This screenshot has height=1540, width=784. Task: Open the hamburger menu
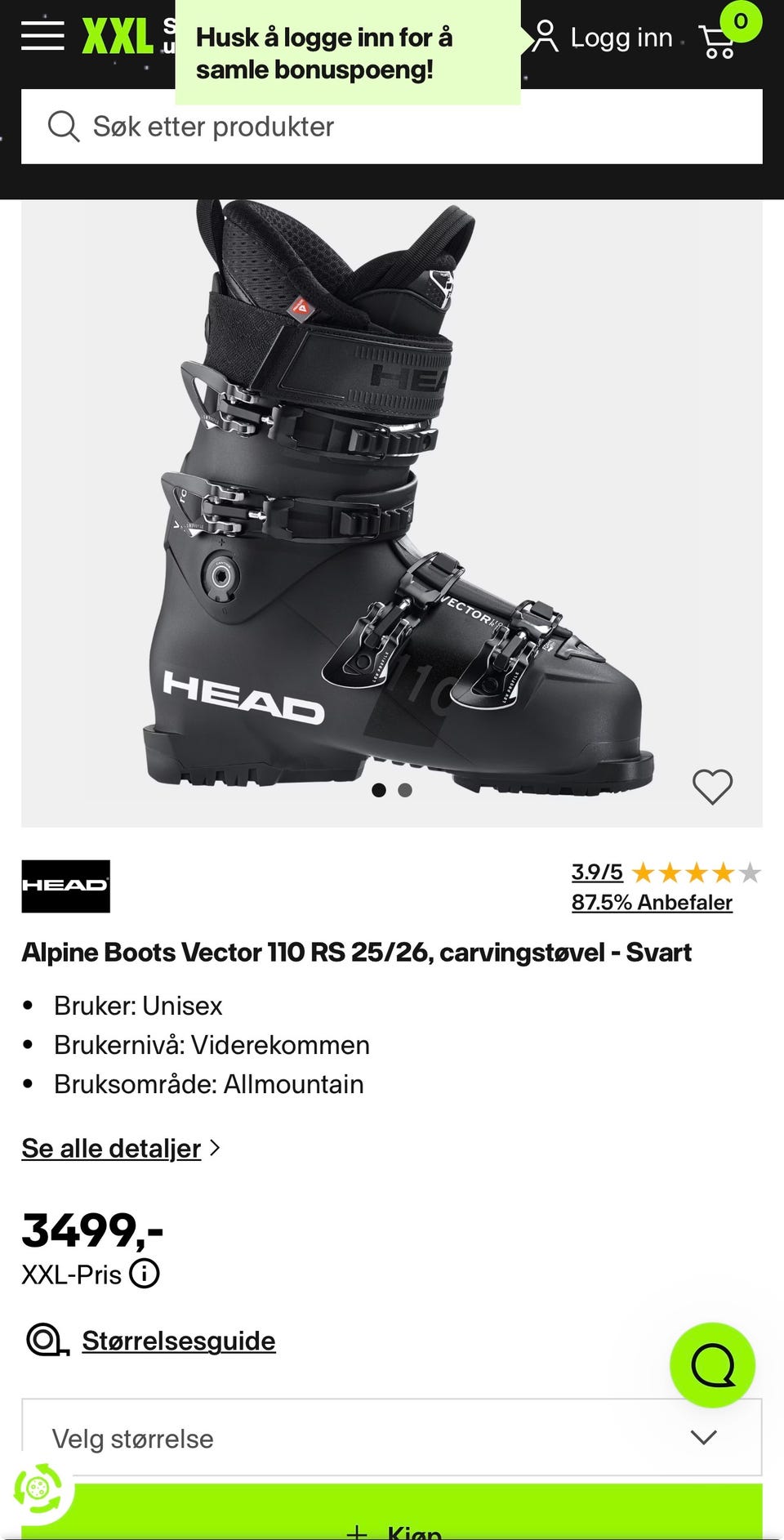click(42, 35)
